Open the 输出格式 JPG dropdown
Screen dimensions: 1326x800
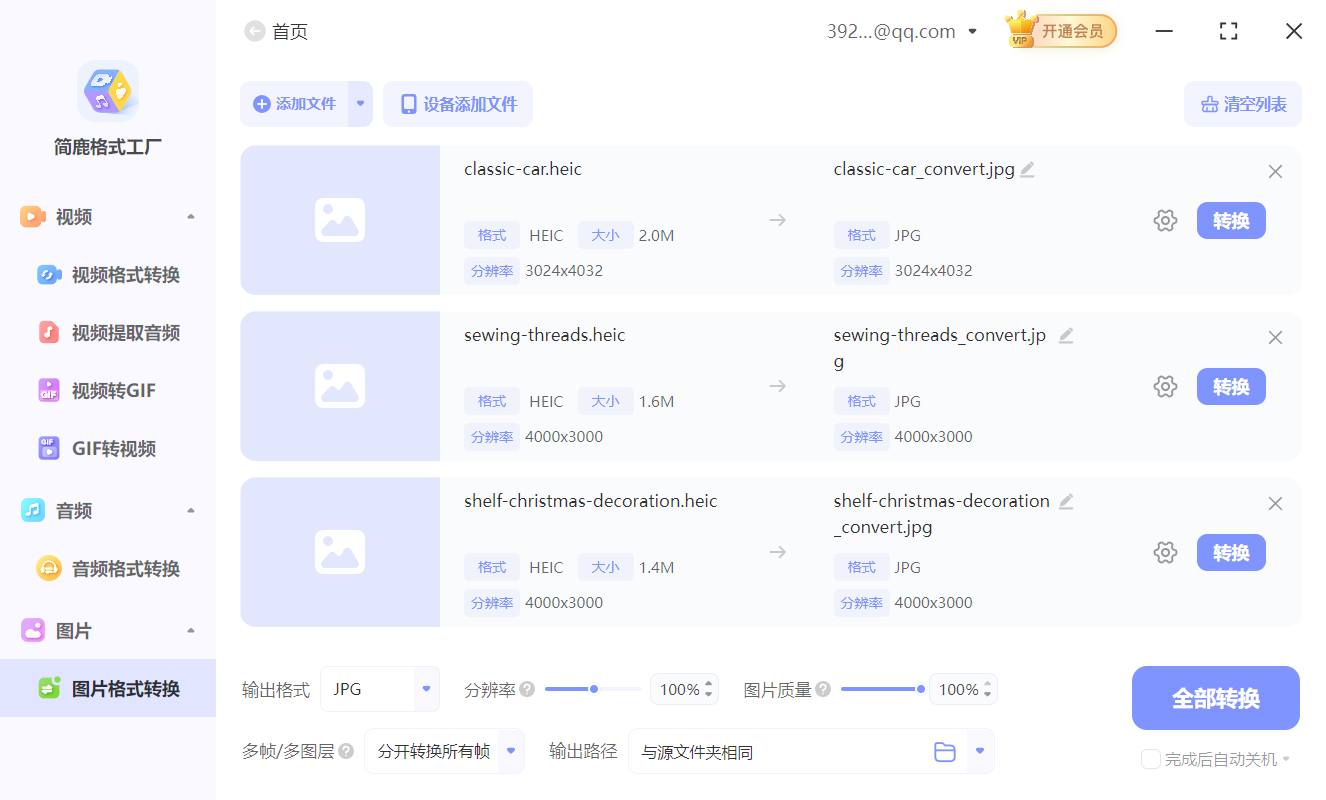pos(380,689)
